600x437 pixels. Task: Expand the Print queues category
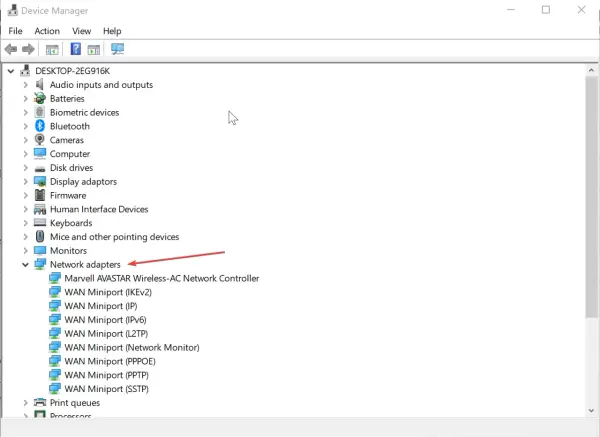pyautogui.click(x=25, y=403)
